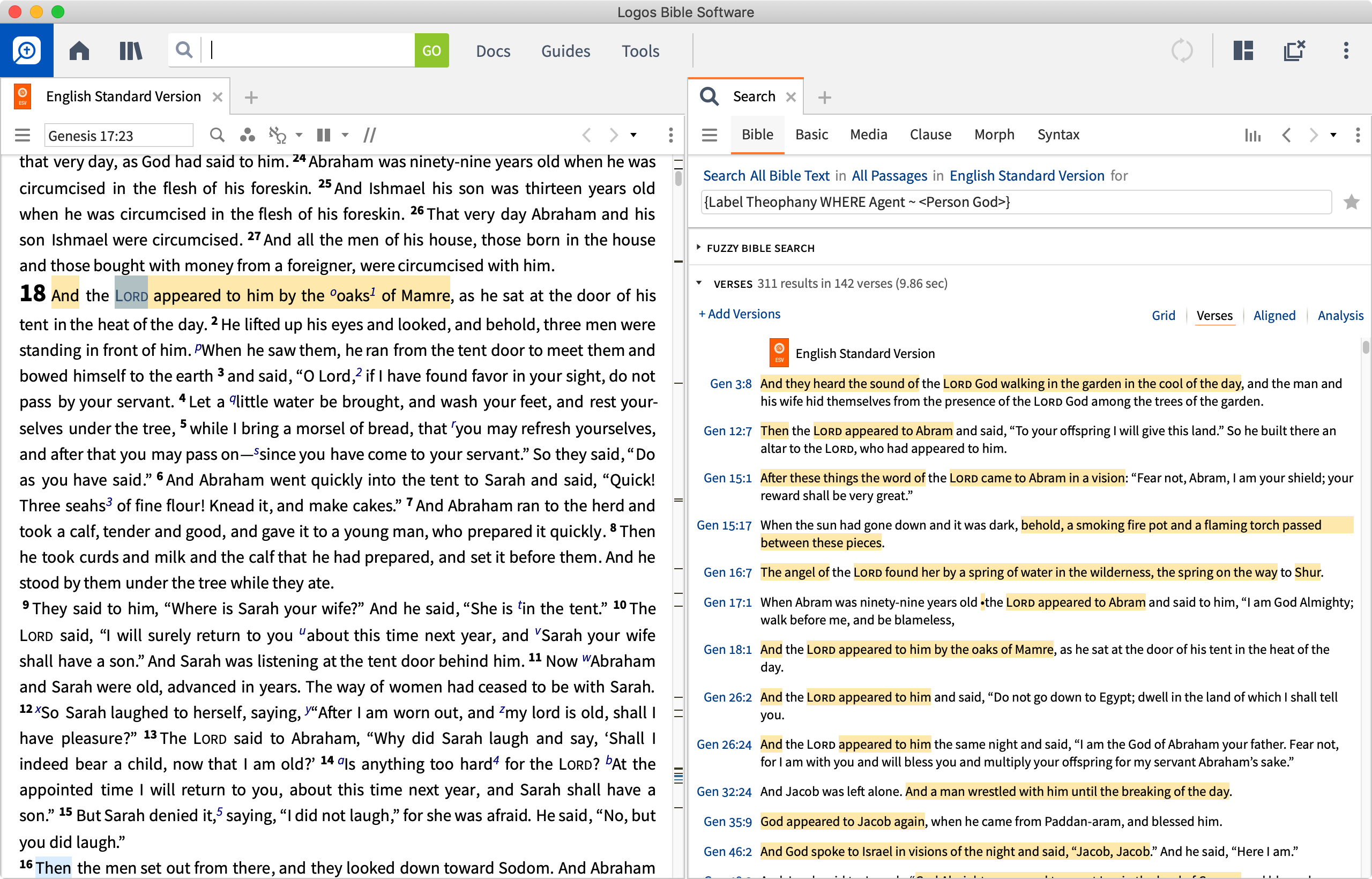Go back in ESV panel history
The image size is (1372, 879).
click(x=586, y=135)
